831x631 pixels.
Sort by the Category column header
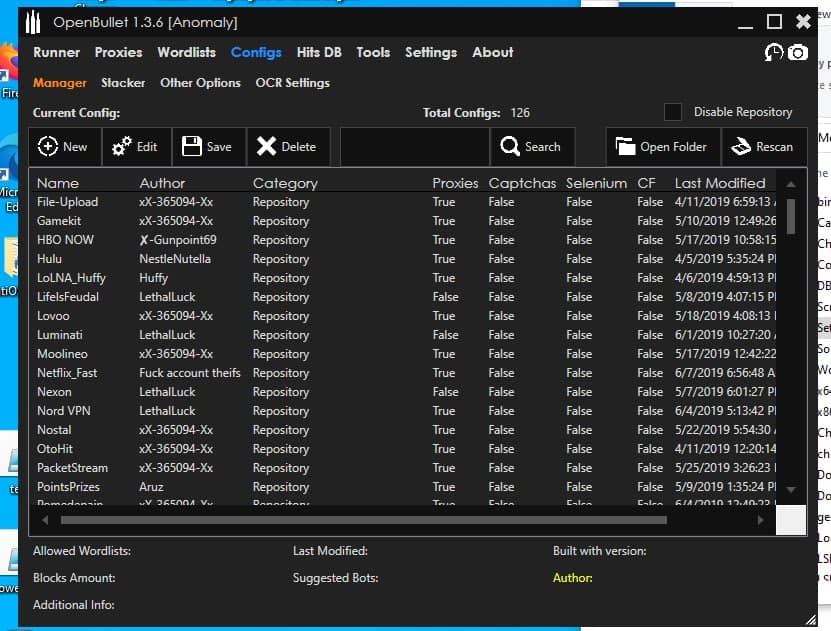(x=285, y=183)
